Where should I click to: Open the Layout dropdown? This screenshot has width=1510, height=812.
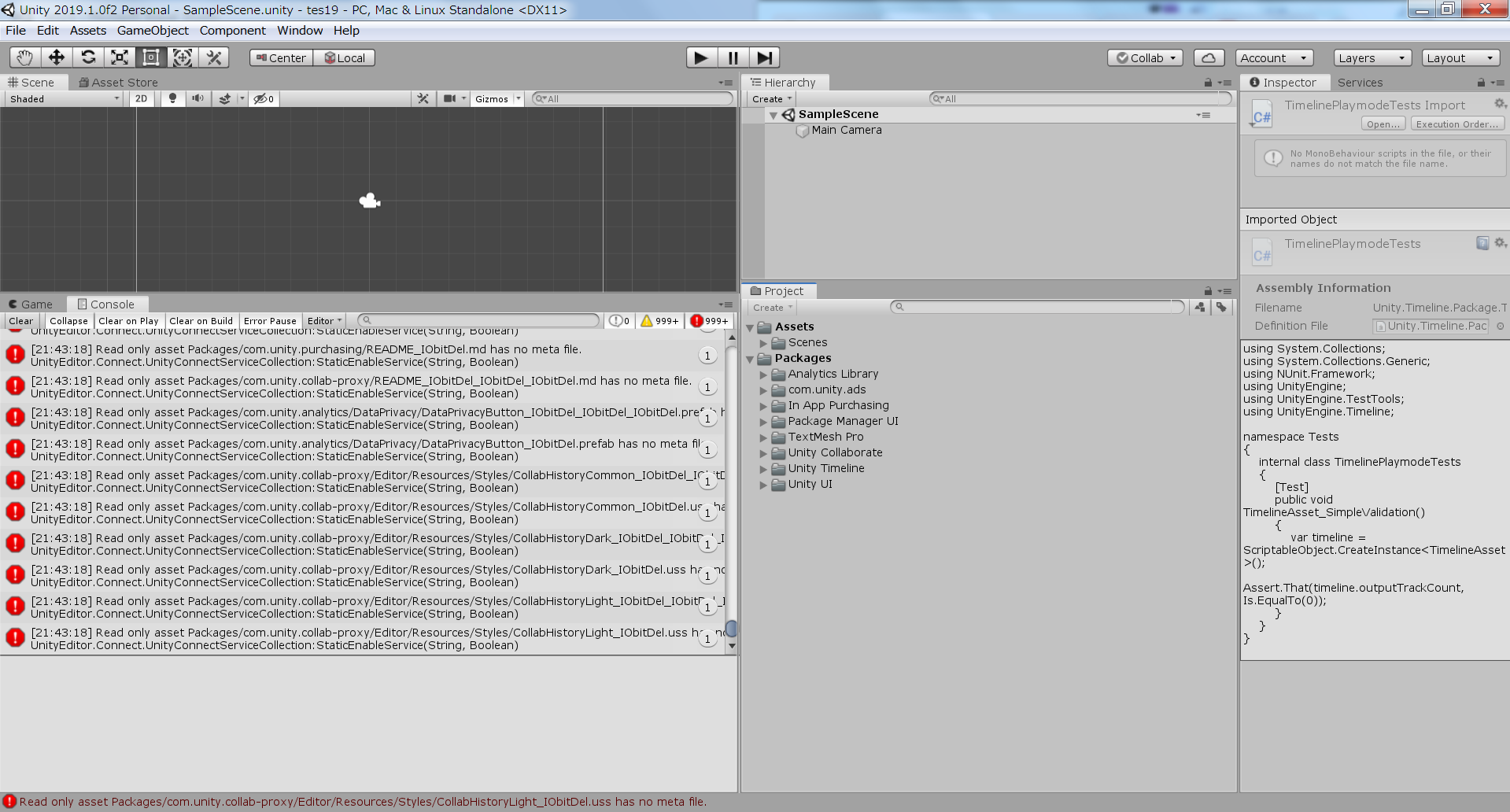click(1460, 57)
